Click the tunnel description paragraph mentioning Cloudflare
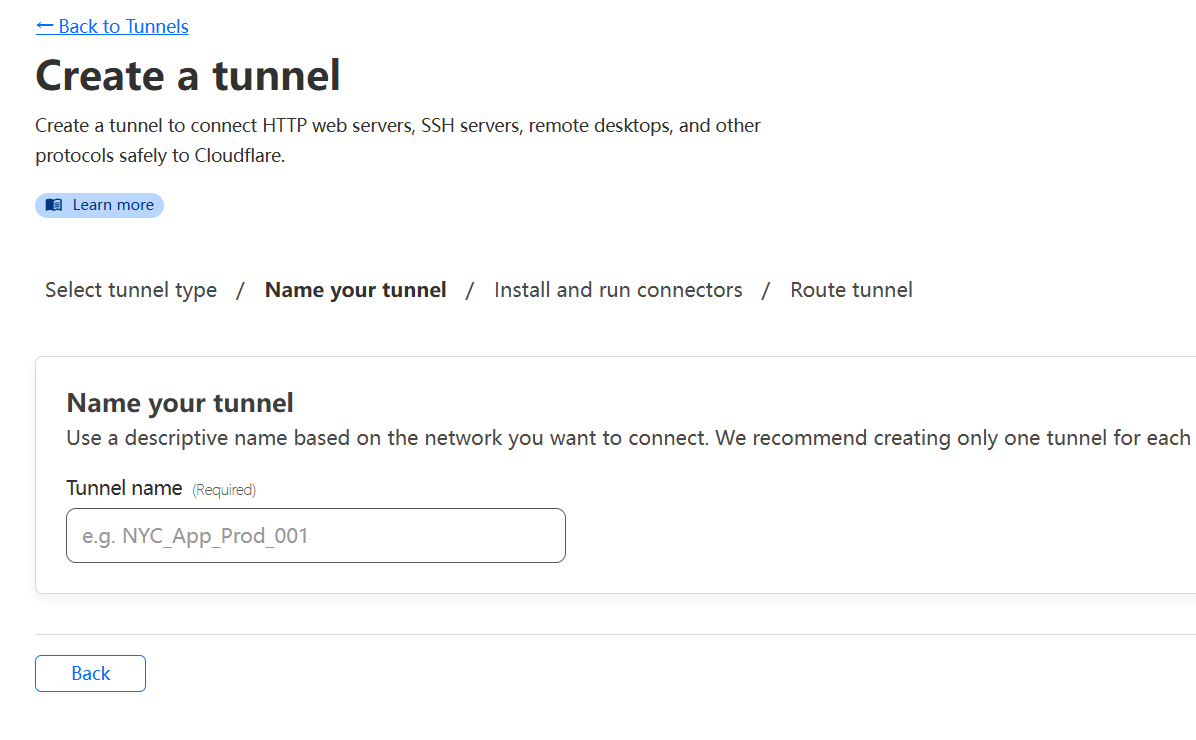1196x740 pixels. pyautogui.click(x=397, y=140)
